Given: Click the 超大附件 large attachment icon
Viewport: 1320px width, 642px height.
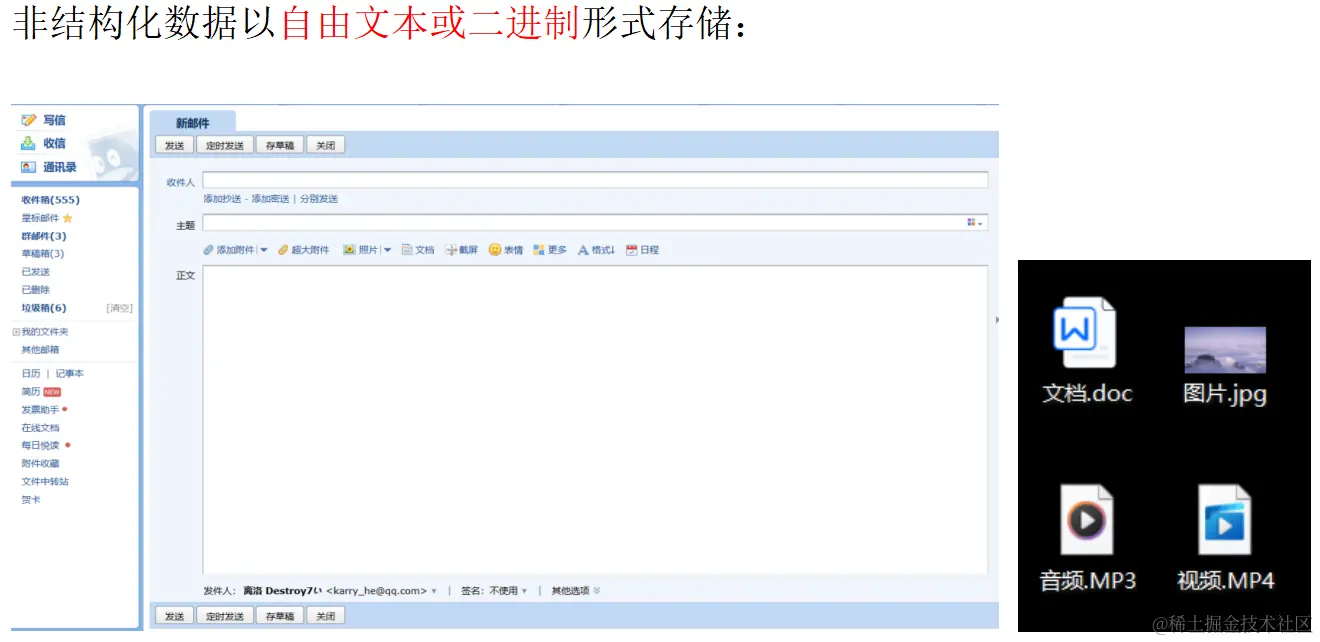Looking at the screenshot, I should pyautogui.click(x=283, y=250).
